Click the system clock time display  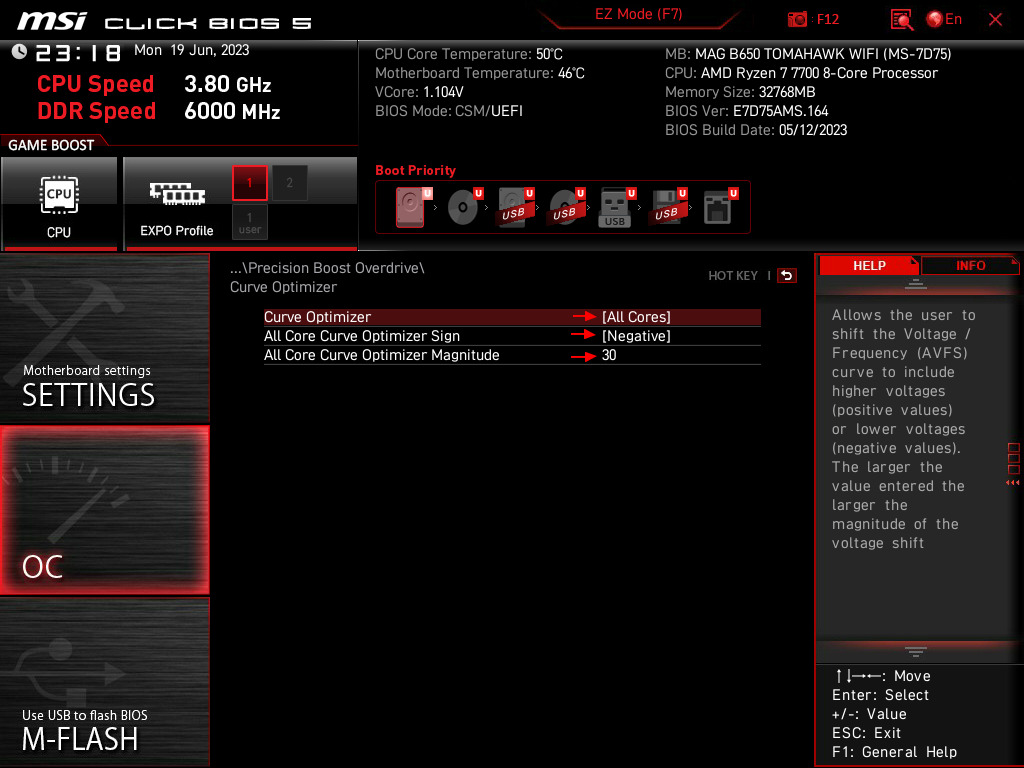(x=78, y=52)
